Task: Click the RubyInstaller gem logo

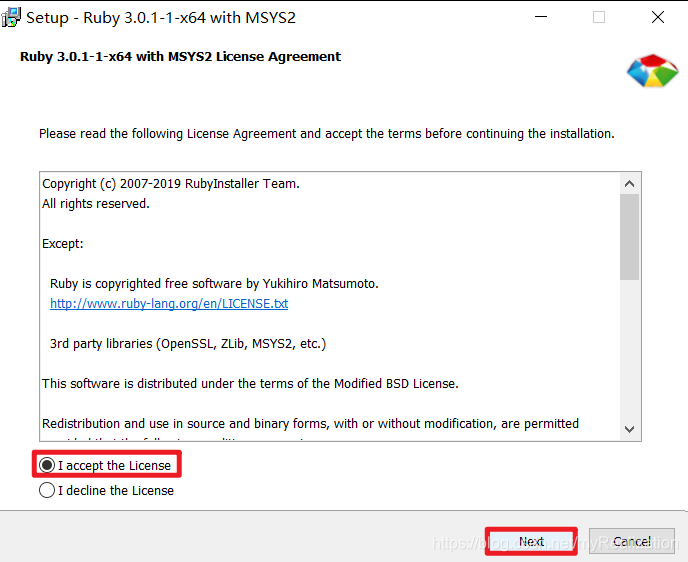Action: [652, 71]
